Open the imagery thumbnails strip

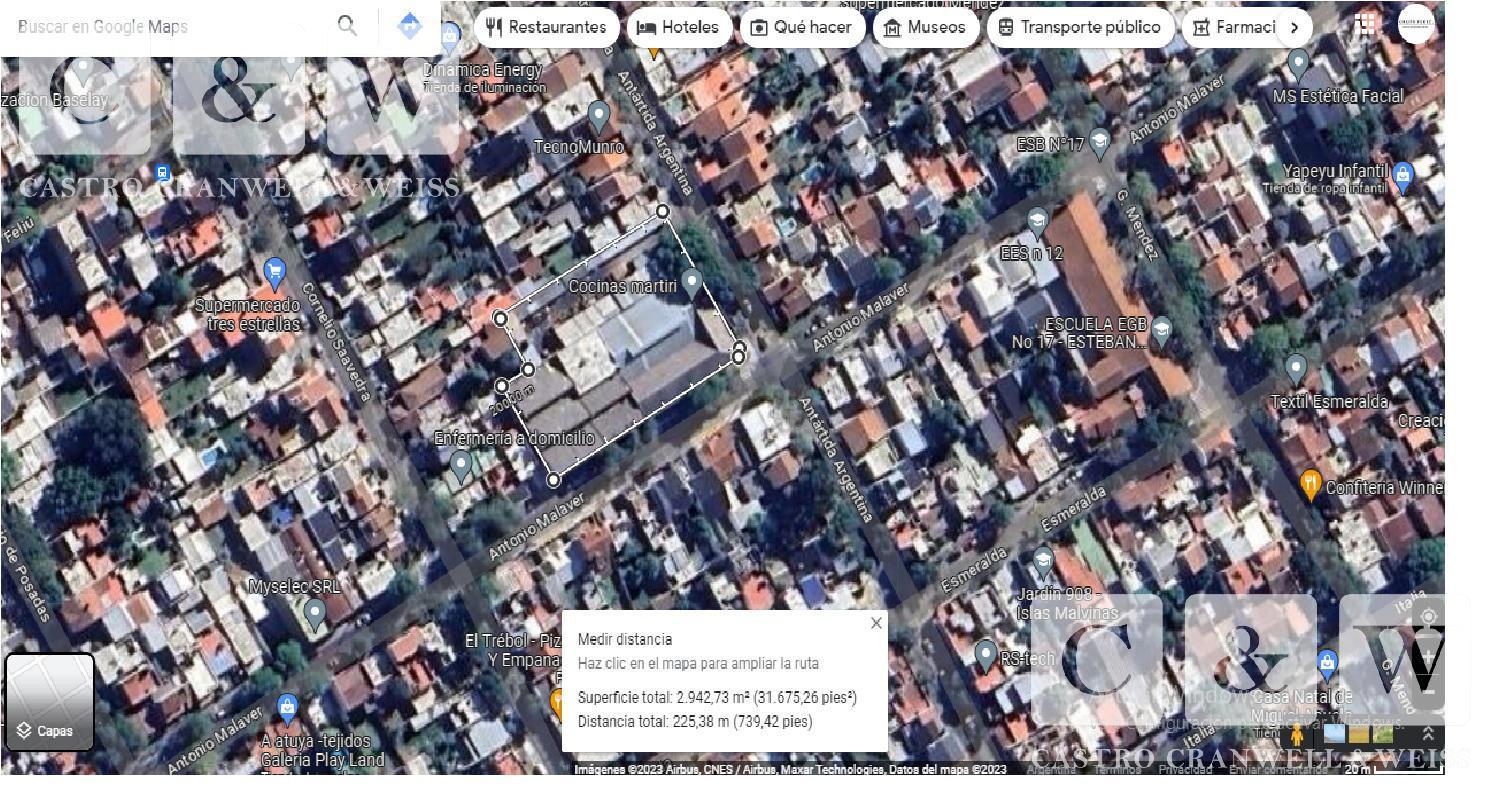point(1357,735)
